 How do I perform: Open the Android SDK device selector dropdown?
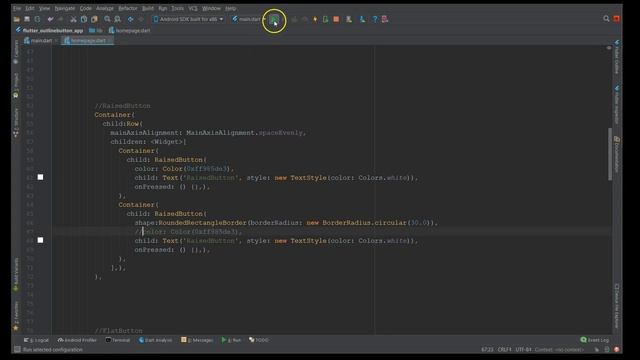coord(189,19)
